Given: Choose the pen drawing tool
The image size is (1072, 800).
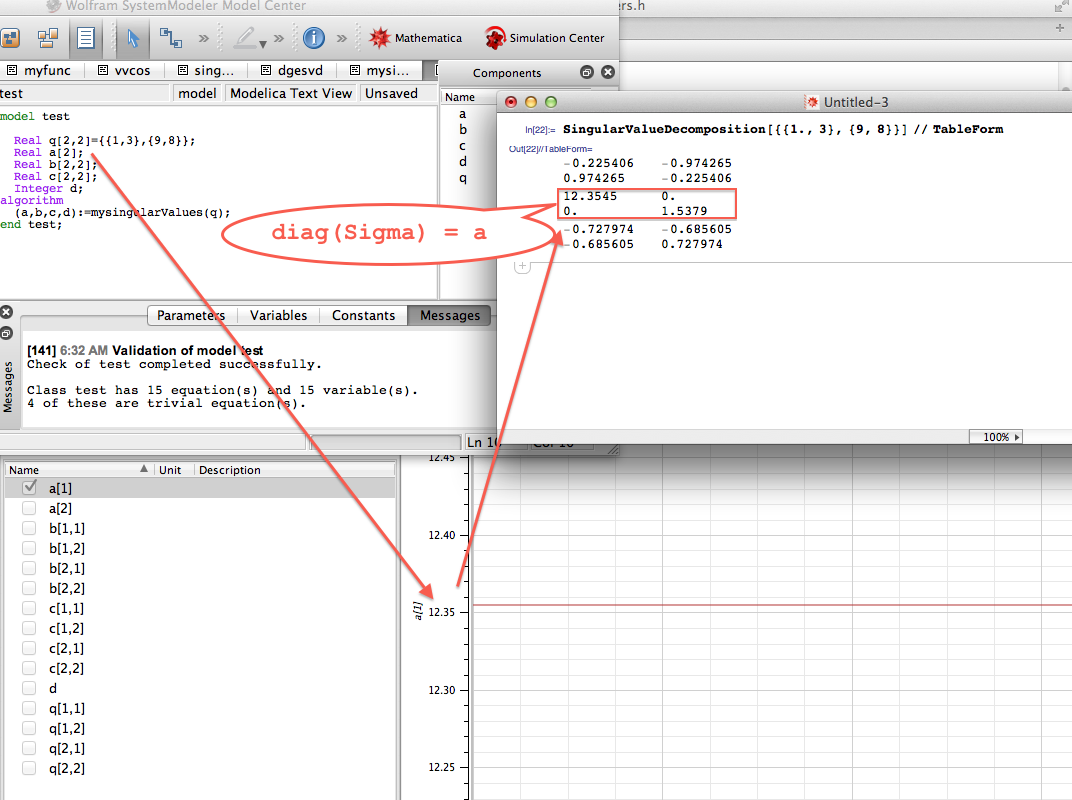Looking at the screenshot, I should (245, 38).
